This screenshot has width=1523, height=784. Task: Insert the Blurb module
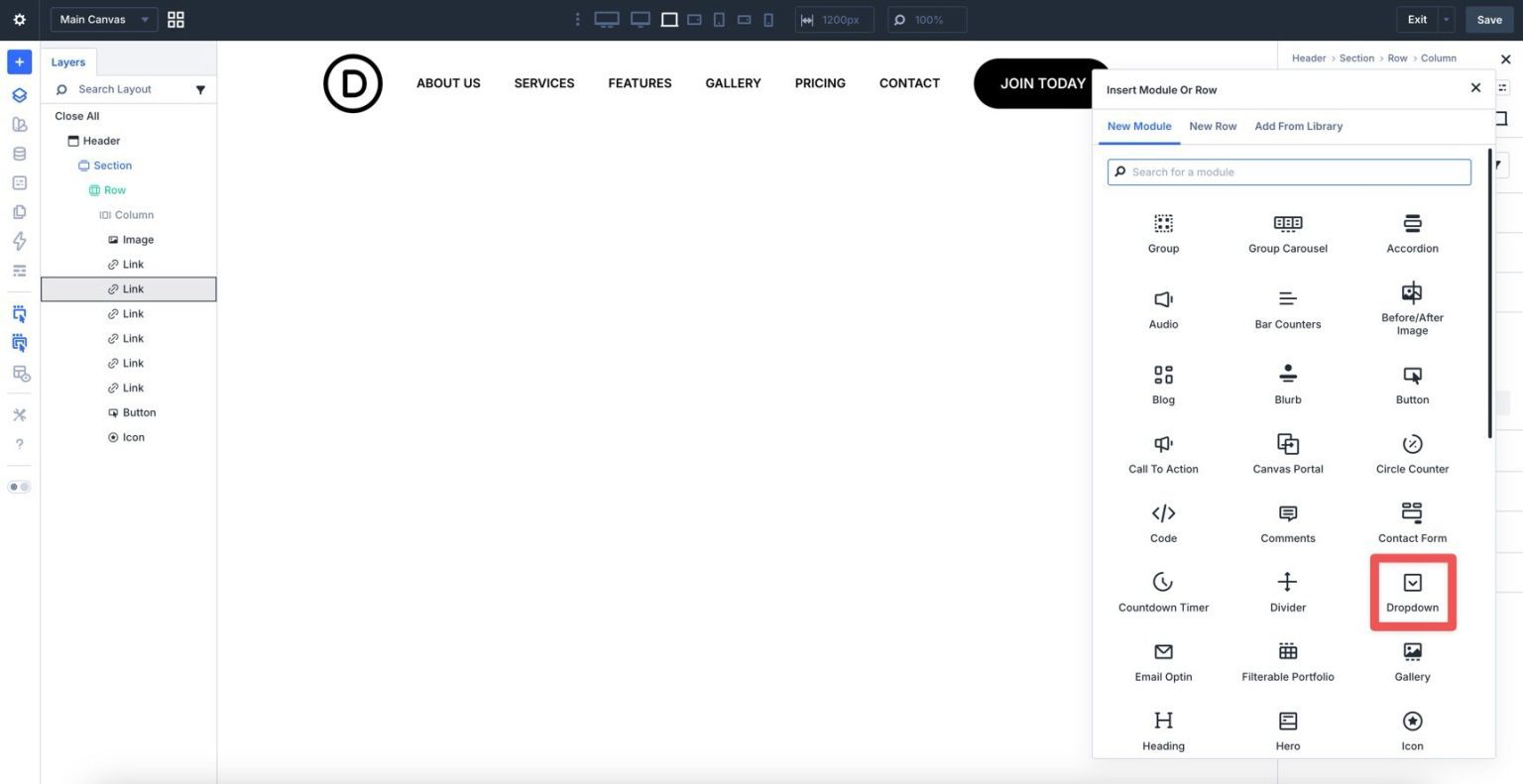click(1287, 385)
